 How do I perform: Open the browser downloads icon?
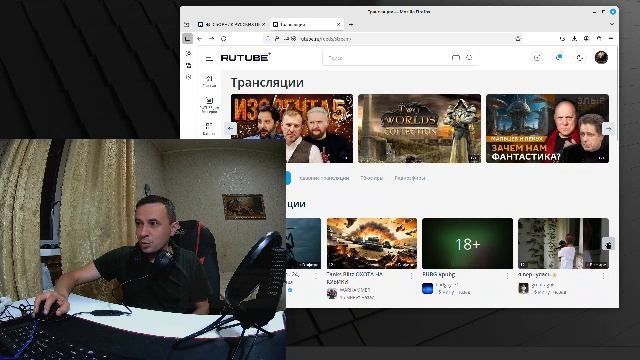click(574, 38)
